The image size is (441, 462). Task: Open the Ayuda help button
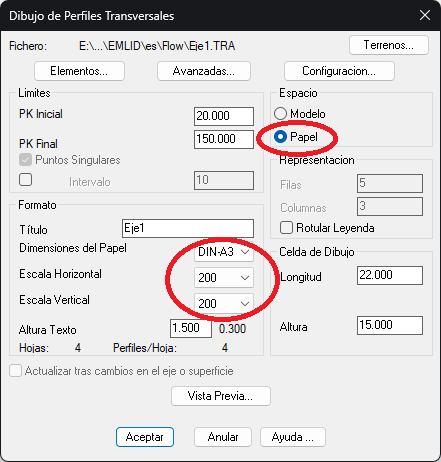(293, 437)
